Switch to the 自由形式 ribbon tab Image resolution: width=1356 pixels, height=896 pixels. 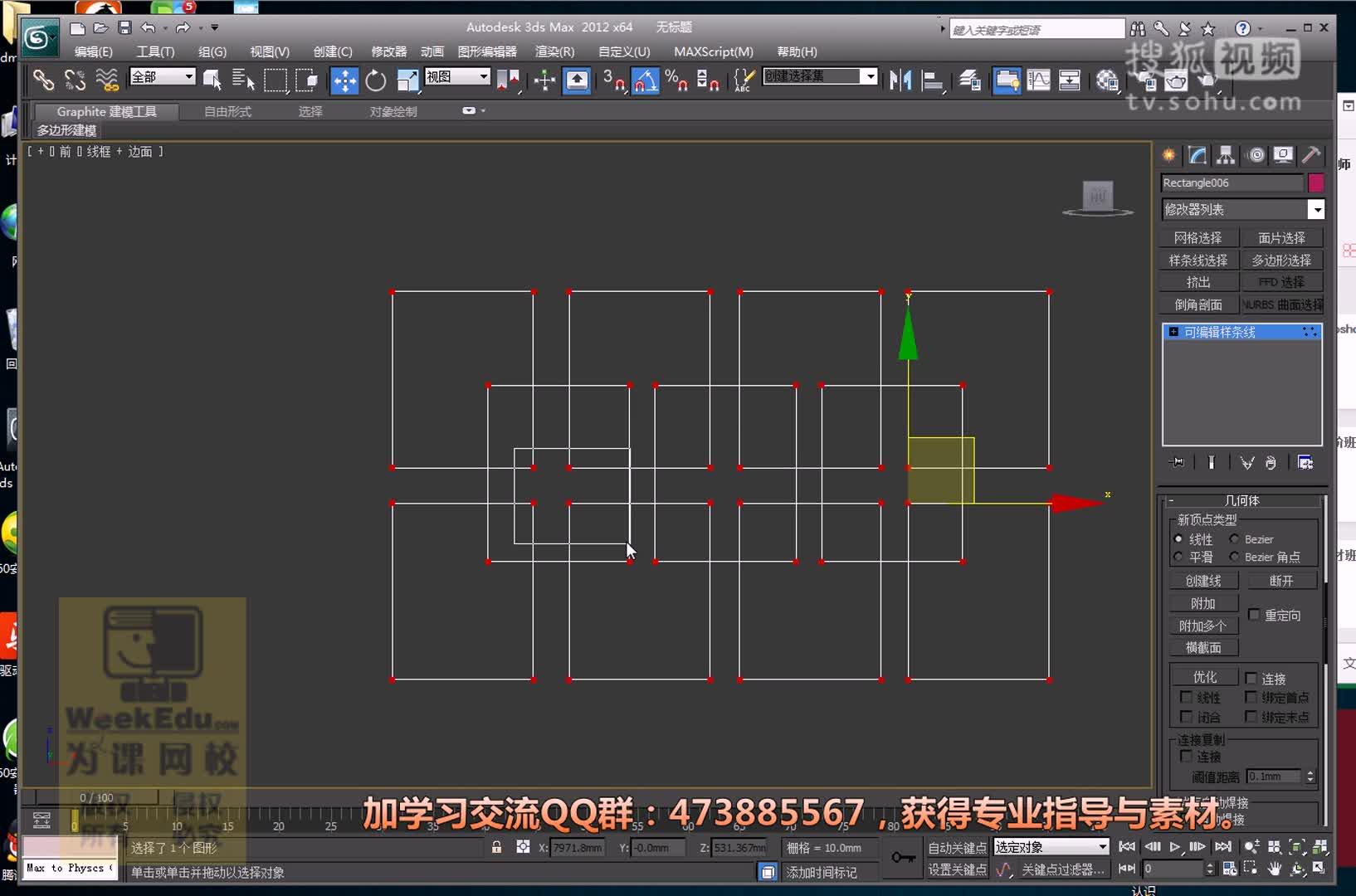coord(227,111)
